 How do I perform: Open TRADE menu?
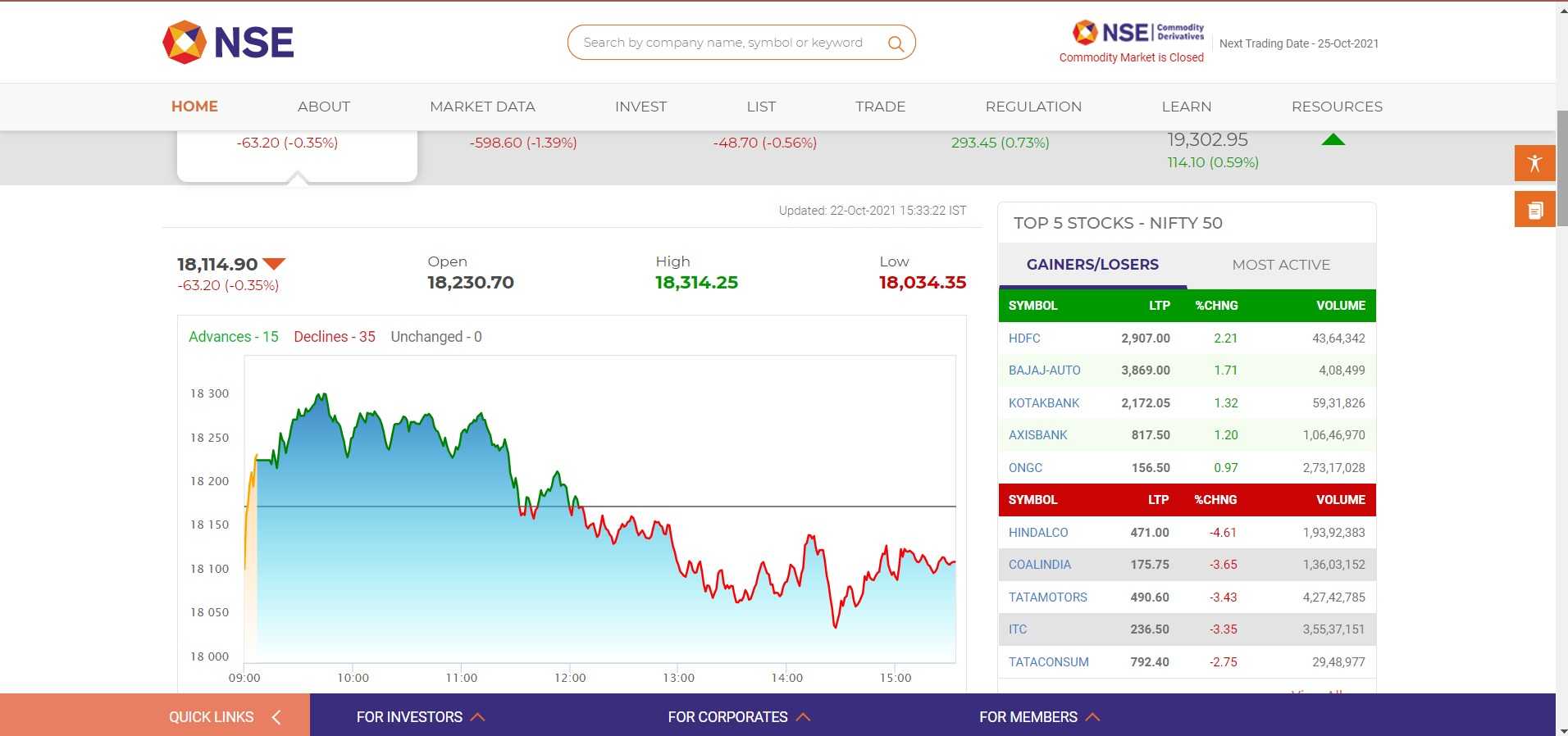click(x=880, y=107)
